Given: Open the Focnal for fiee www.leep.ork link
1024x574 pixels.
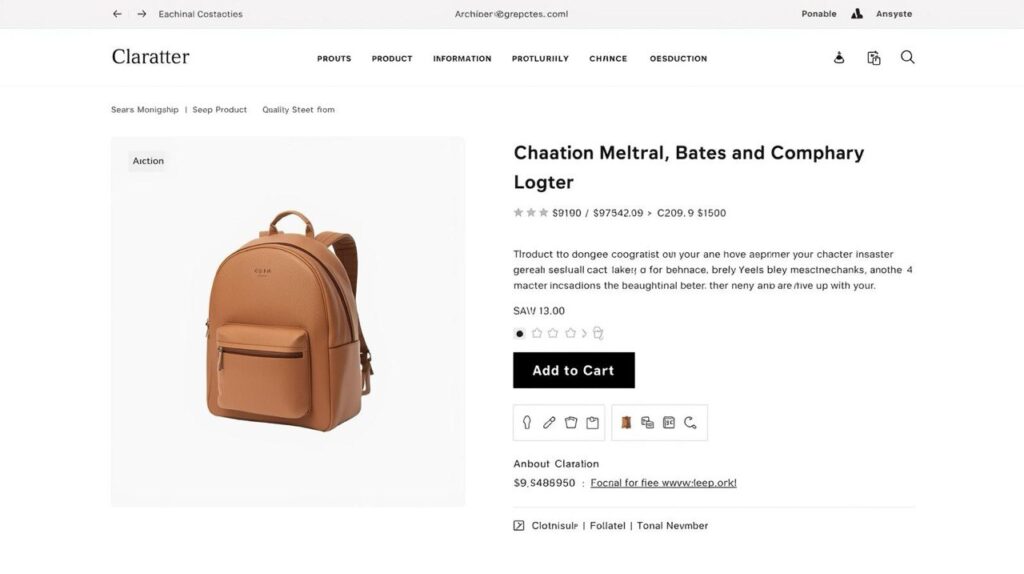Looking at the screenshot, I should [x=664, y=483].
